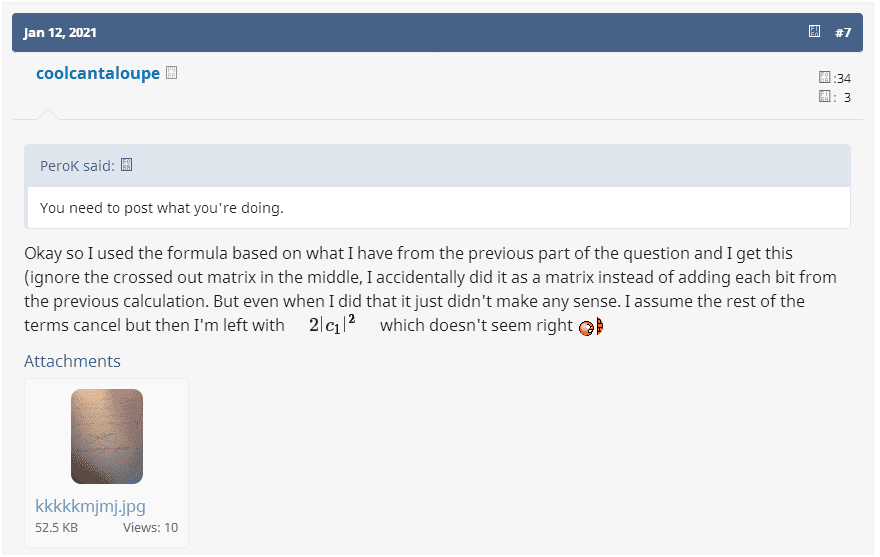Click the message count value 34
This screenshot has height=557, width=880.
[x=843, y=78]
